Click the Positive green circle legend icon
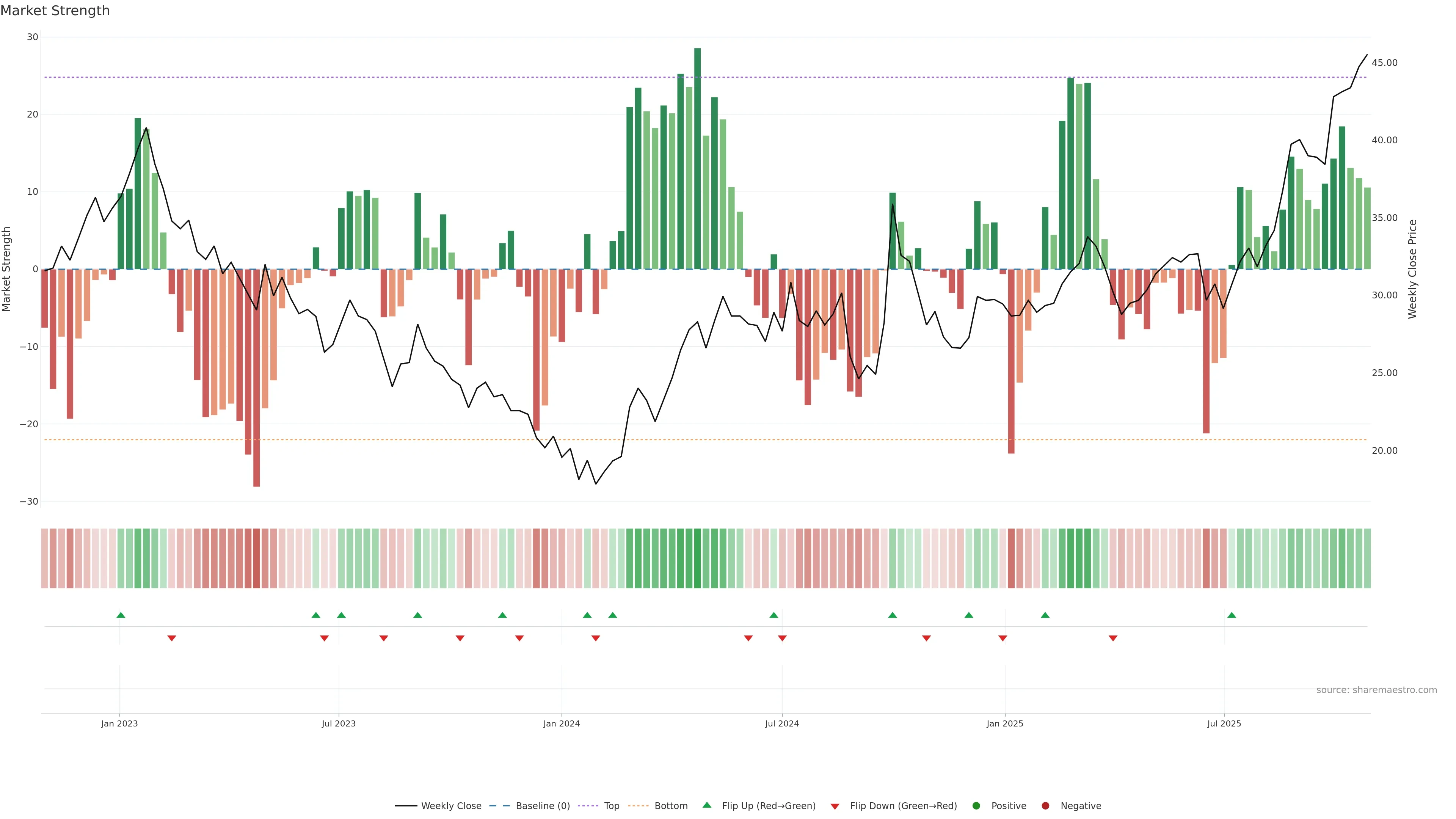The image size is (1456, 819). pyautogui.click(x=976, y=805)
